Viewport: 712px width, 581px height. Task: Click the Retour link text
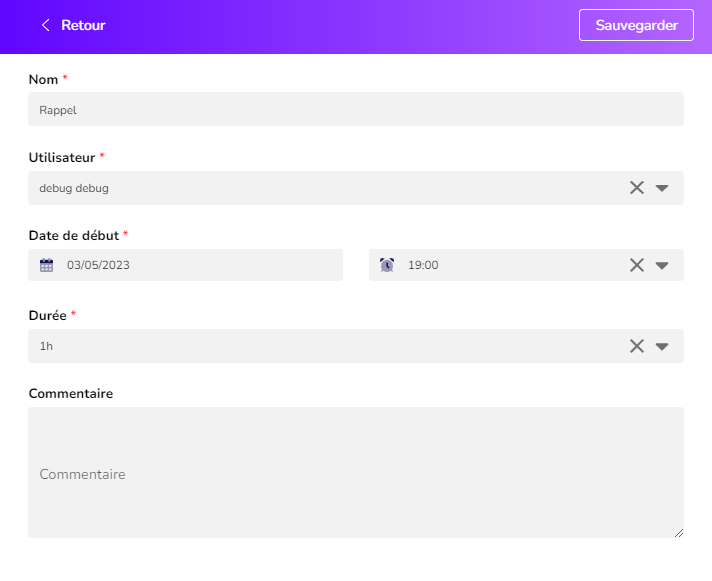point(83,25)
